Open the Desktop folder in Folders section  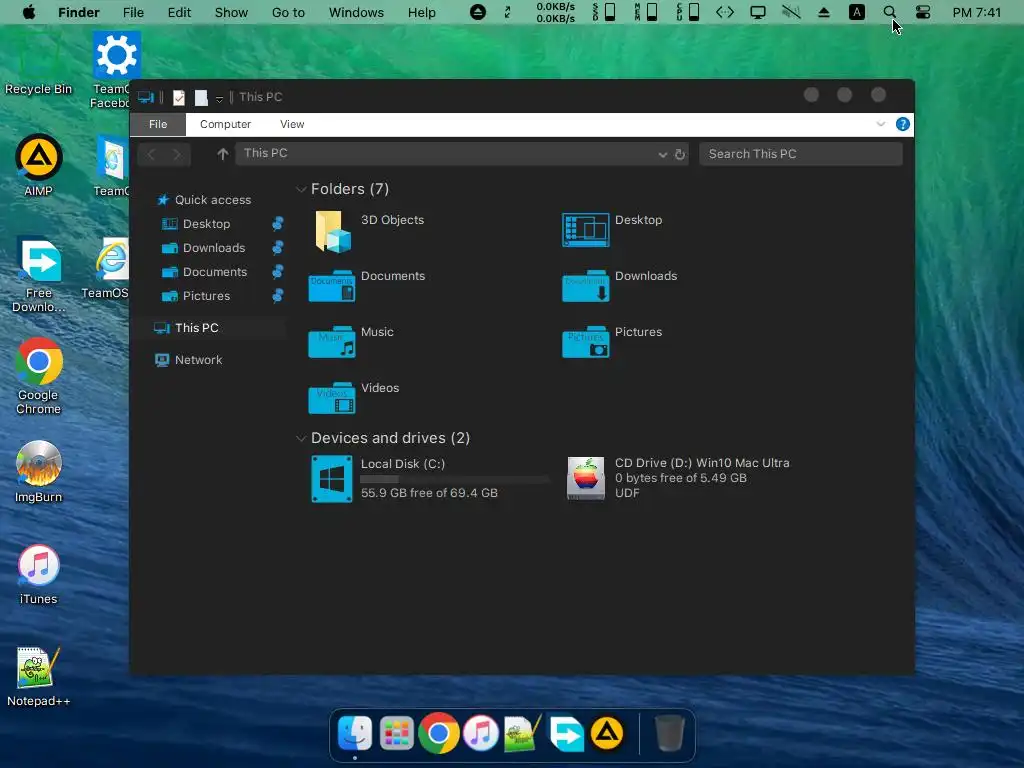coord(613,229)
